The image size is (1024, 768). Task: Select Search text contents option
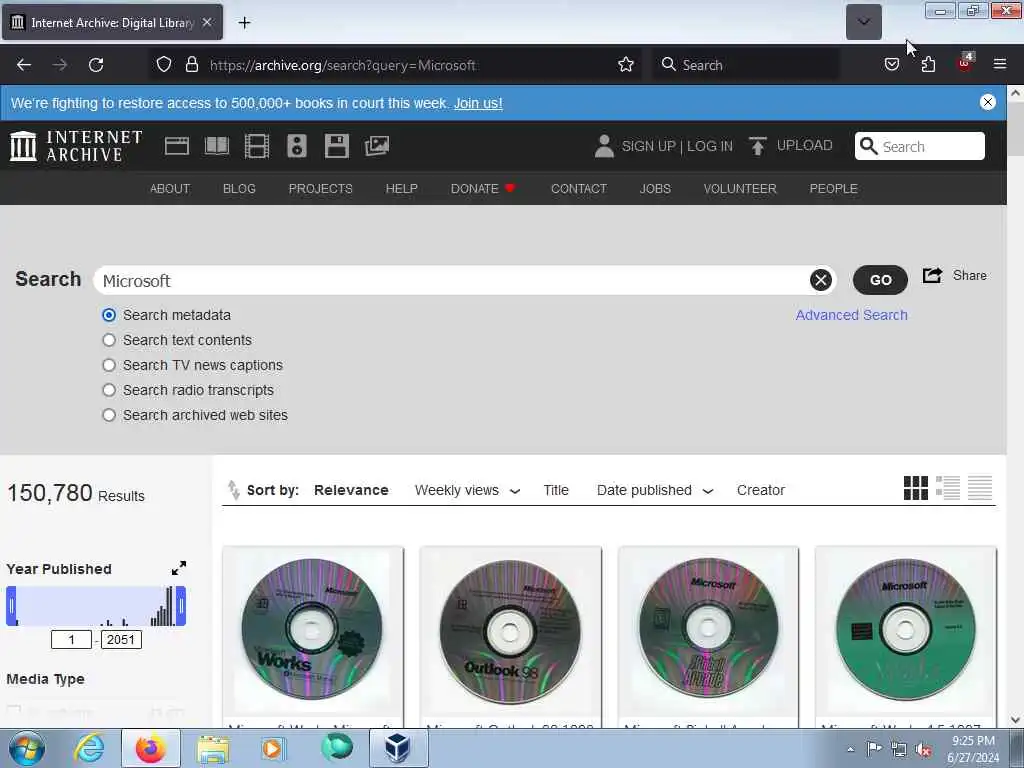[109, 340]
